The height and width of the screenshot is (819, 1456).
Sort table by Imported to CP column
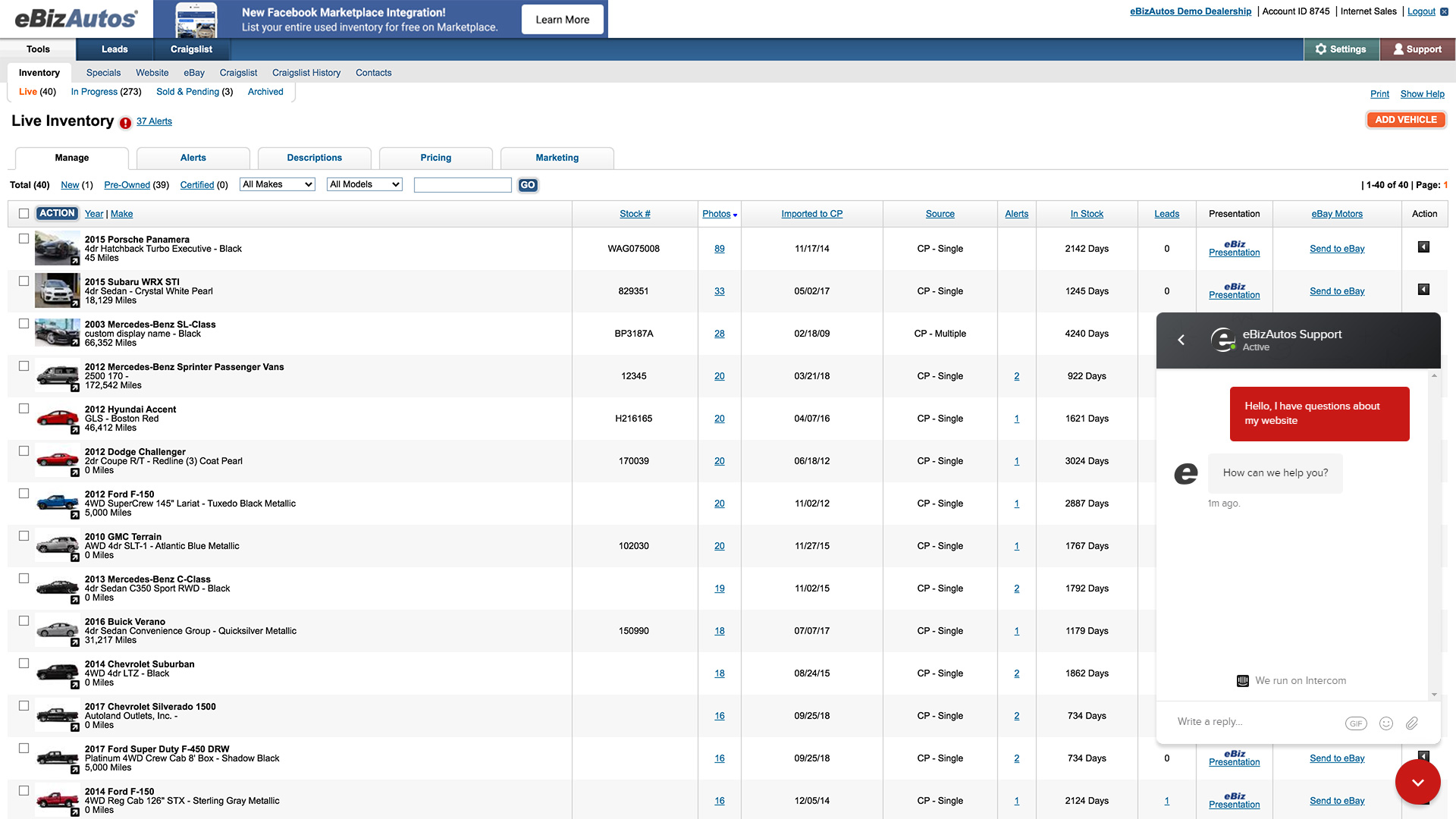pos(811,214)
